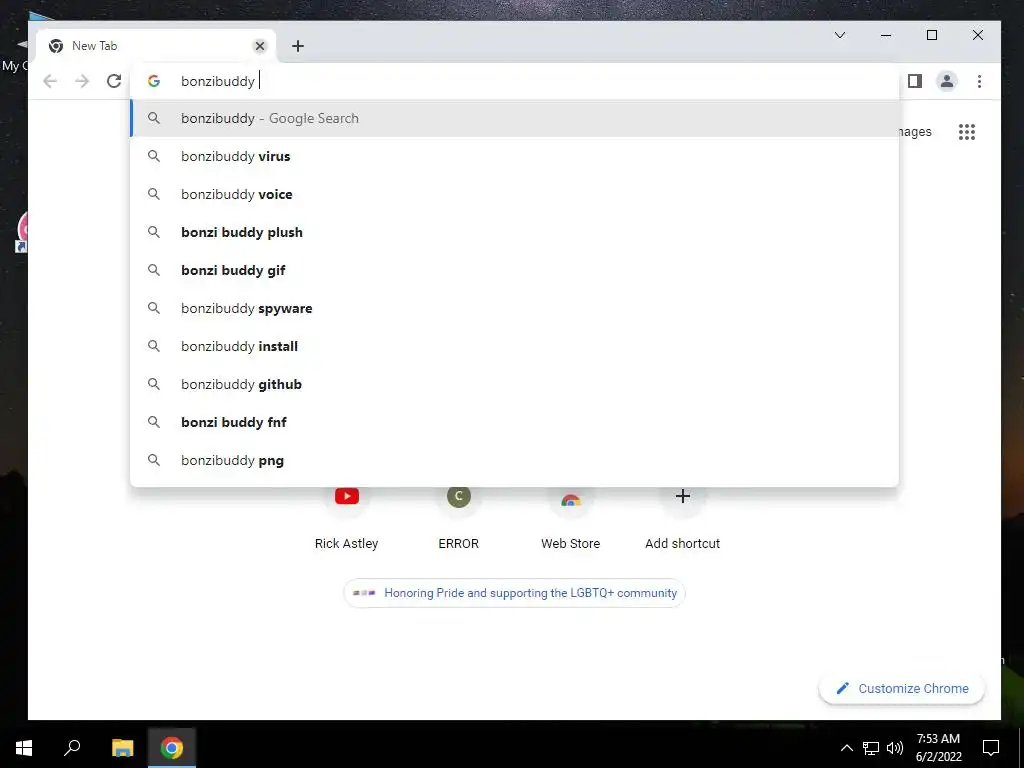Reload the page with the refresh icon
This screenshot has height=768, width=1024.
114,81
